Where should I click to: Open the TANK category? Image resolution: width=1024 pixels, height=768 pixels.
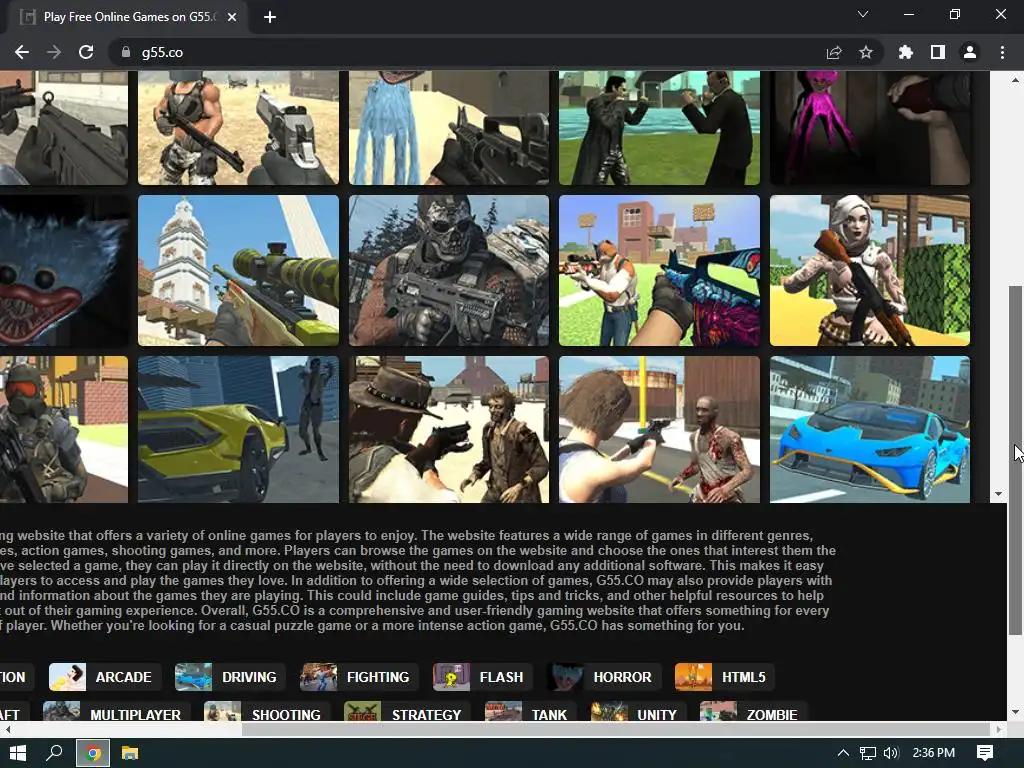click(x=531, y=712)
